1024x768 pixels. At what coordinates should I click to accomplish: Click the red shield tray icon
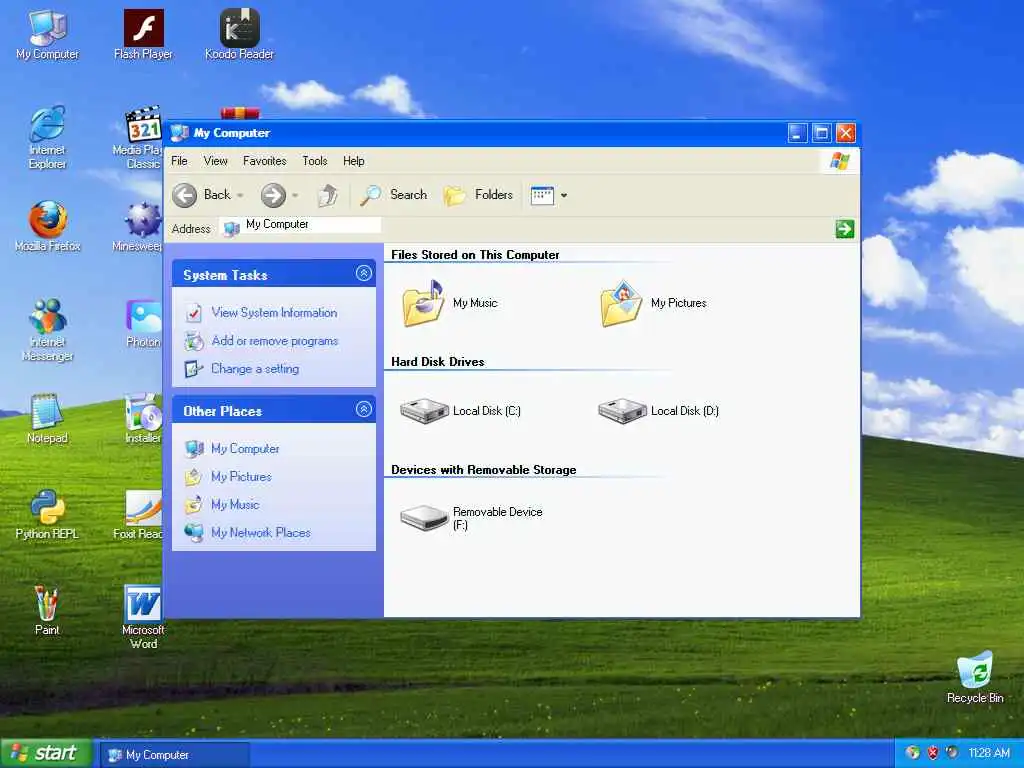933,753
